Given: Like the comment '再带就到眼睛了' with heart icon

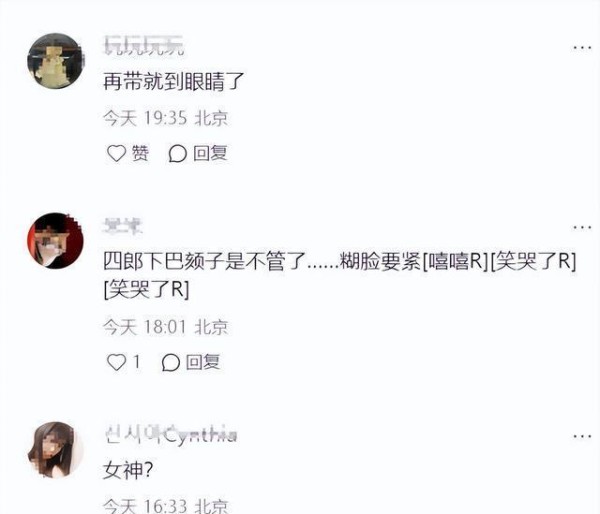Looking at the screenshot, I should pyautogui.click(x=116, y=153).
